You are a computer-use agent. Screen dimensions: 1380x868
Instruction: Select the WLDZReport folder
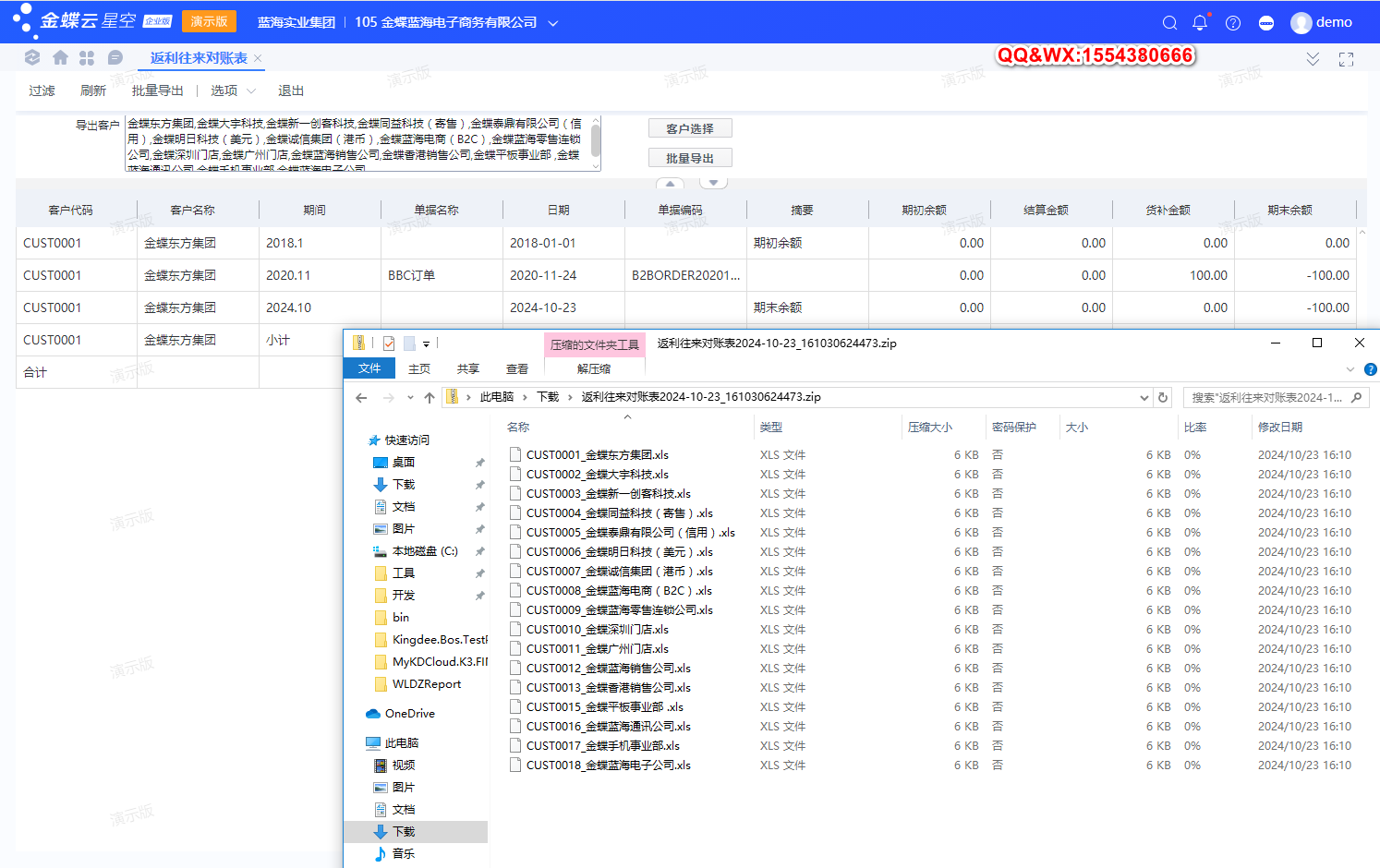(x=427, y=684)
